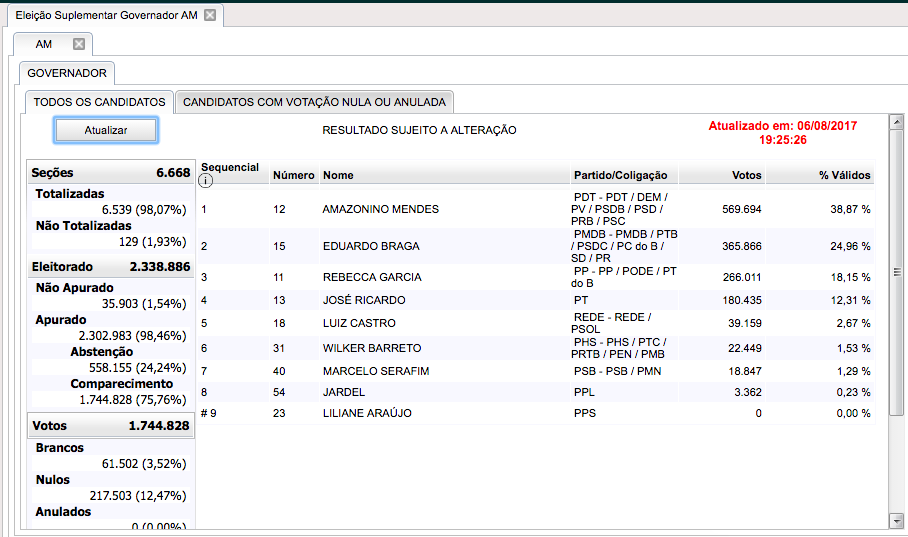908x537 pixels.
Task: Sort by the % Válidos column header
Action: pos(844,175)
